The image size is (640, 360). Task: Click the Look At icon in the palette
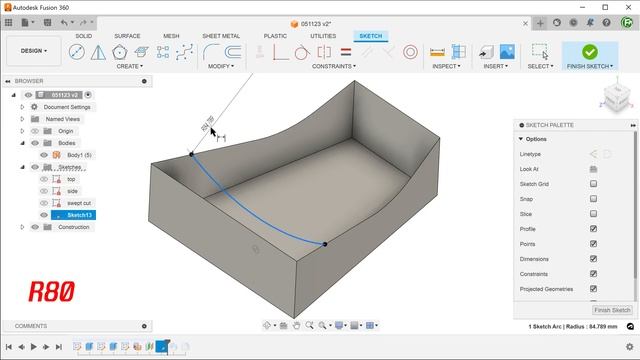(x=593, y=169)
